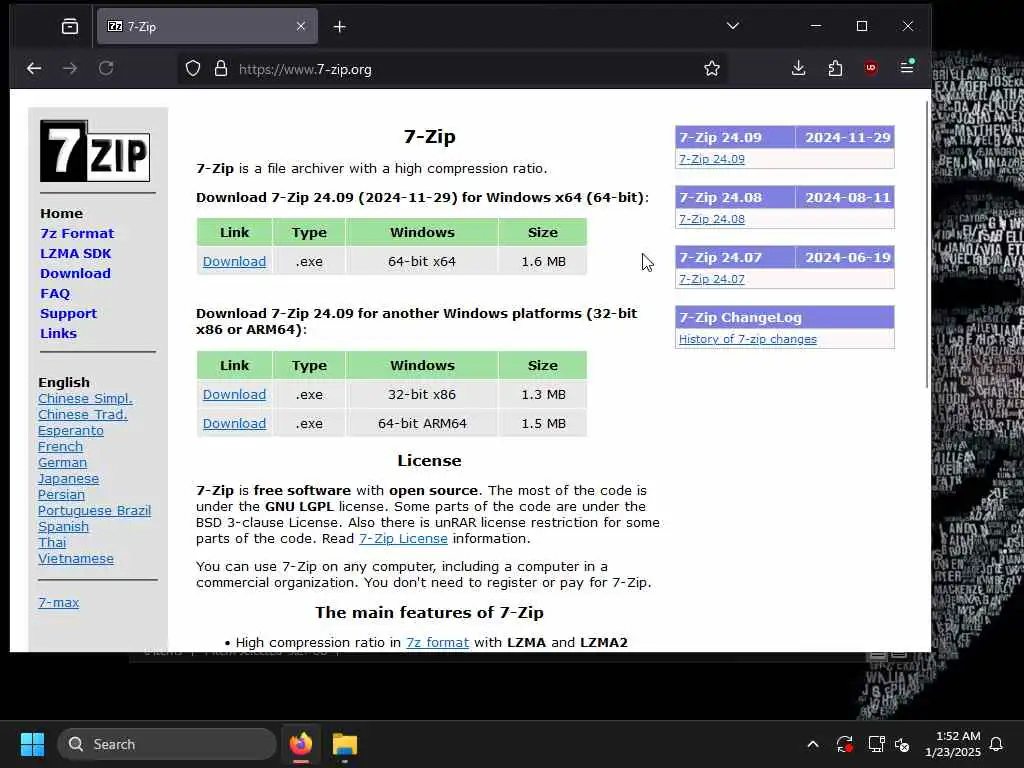Open the LZMA SDK page
The image size is (1024, 768).
(x=76, y=253)
